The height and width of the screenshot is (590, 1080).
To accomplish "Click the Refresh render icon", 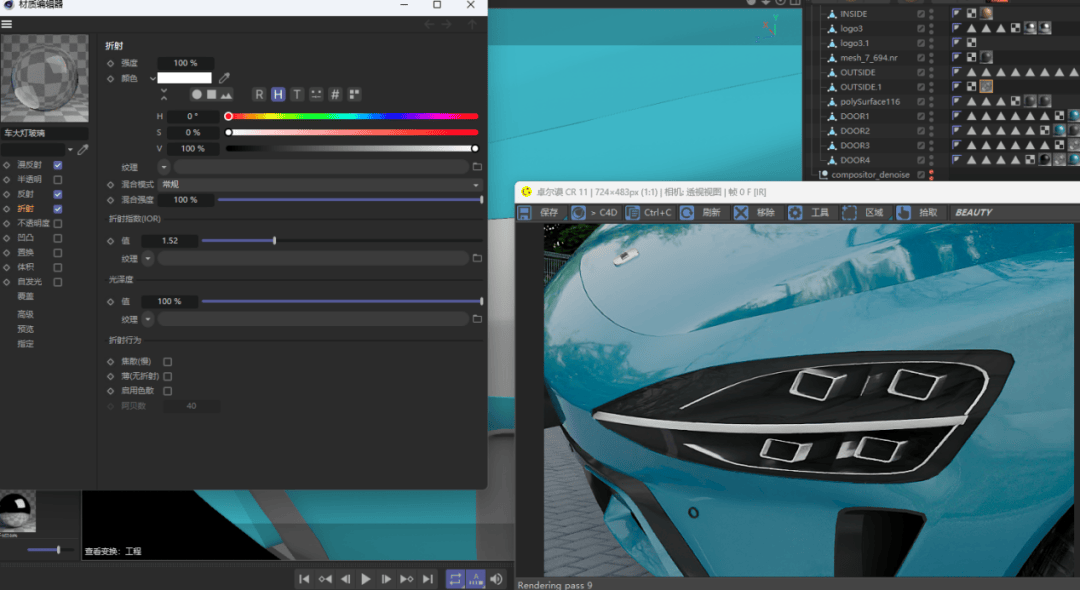I will pos(687,213).
